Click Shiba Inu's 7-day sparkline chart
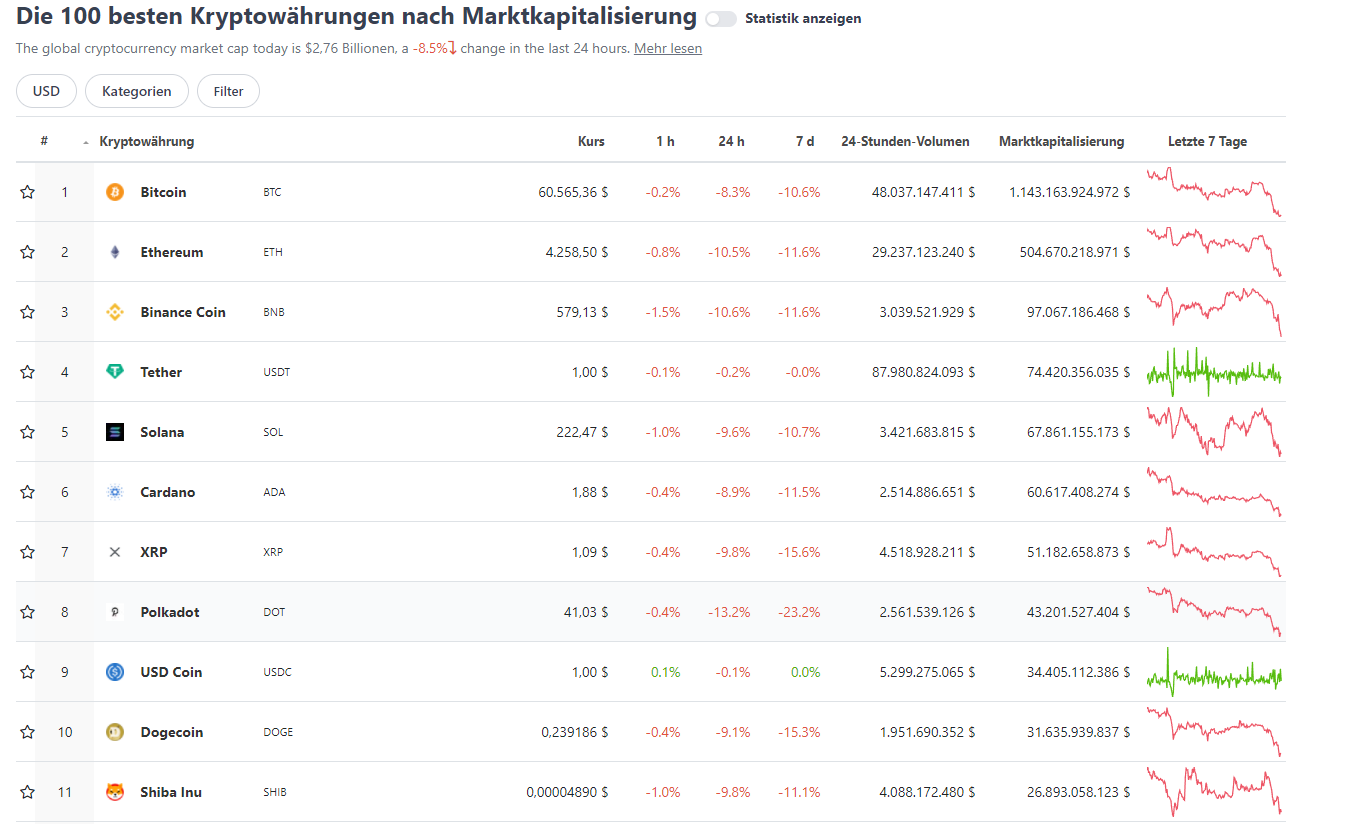This screenshot has height=824, width=1369. [1214, 792]
